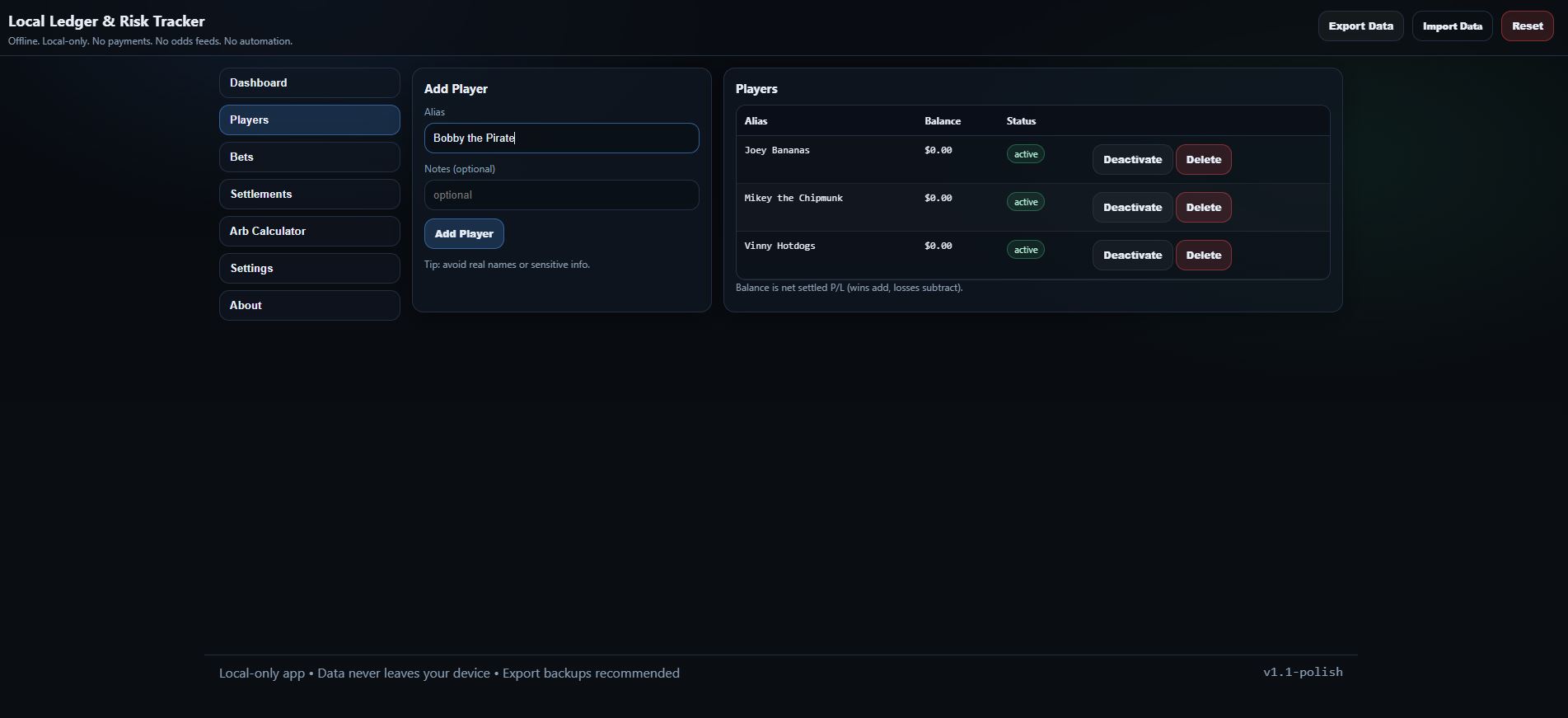Deactivate Joey Bananas

1132,160
